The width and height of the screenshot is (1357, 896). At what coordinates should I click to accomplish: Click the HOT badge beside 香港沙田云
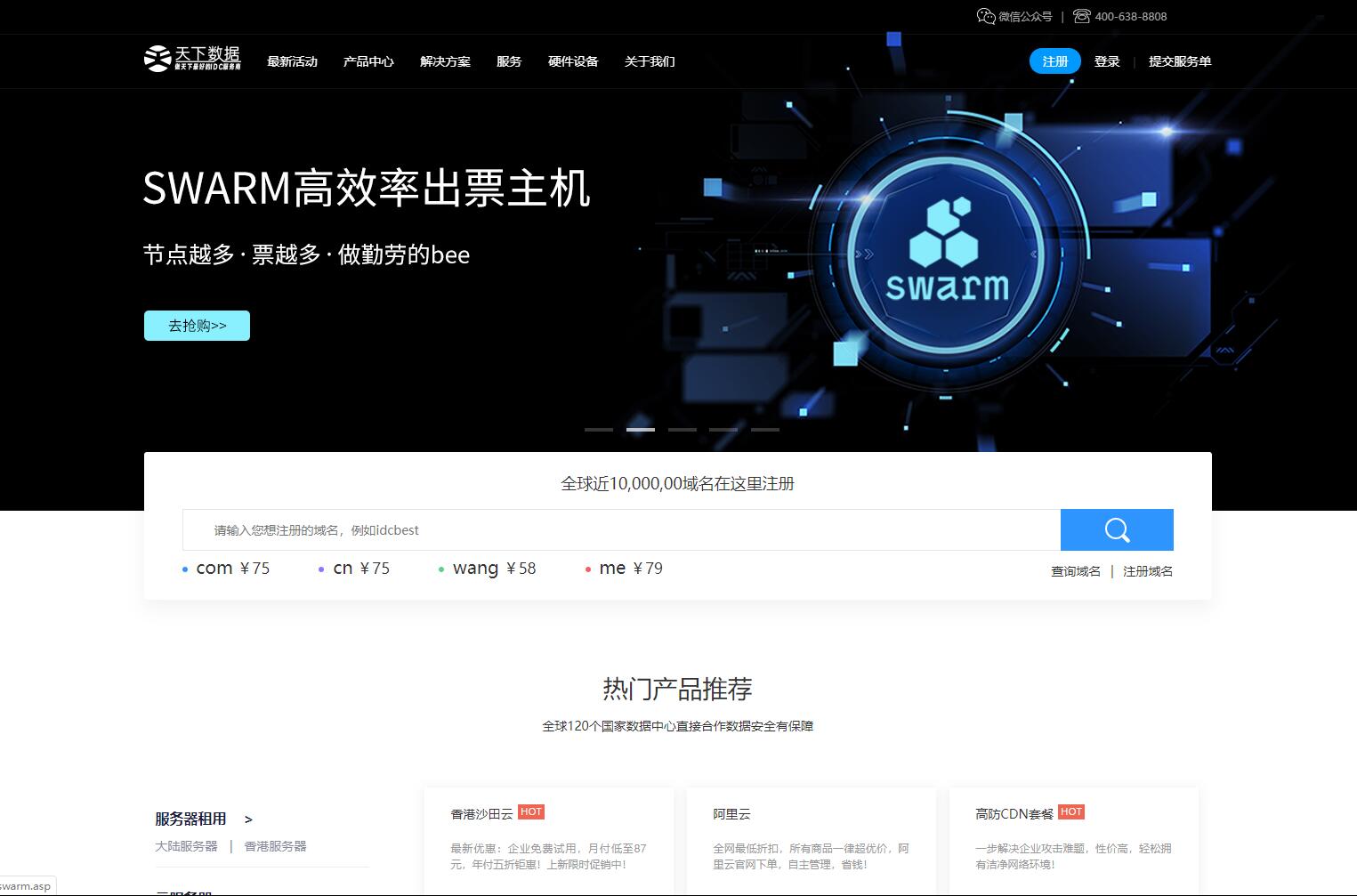point(531,811)
